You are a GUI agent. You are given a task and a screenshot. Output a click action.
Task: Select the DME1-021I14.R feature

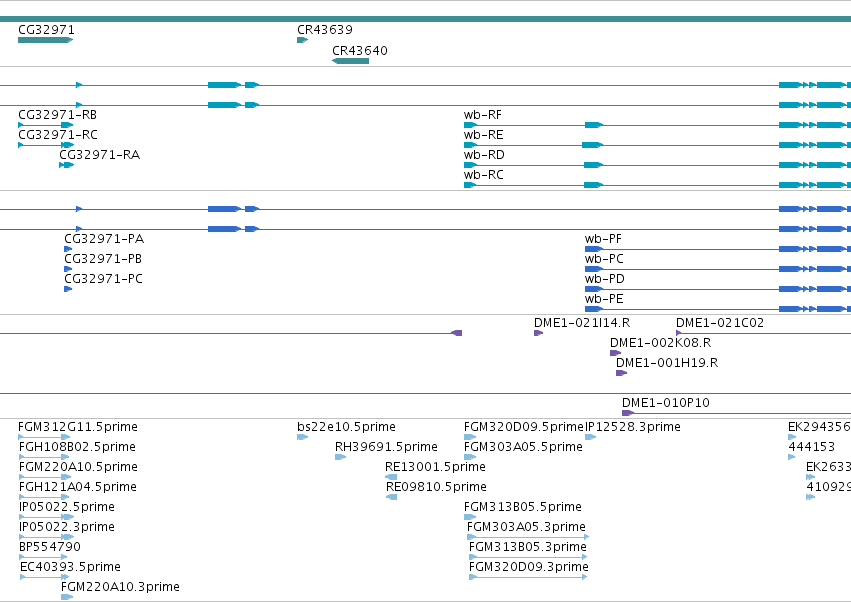pyautogui.click(x=582, y=323)
